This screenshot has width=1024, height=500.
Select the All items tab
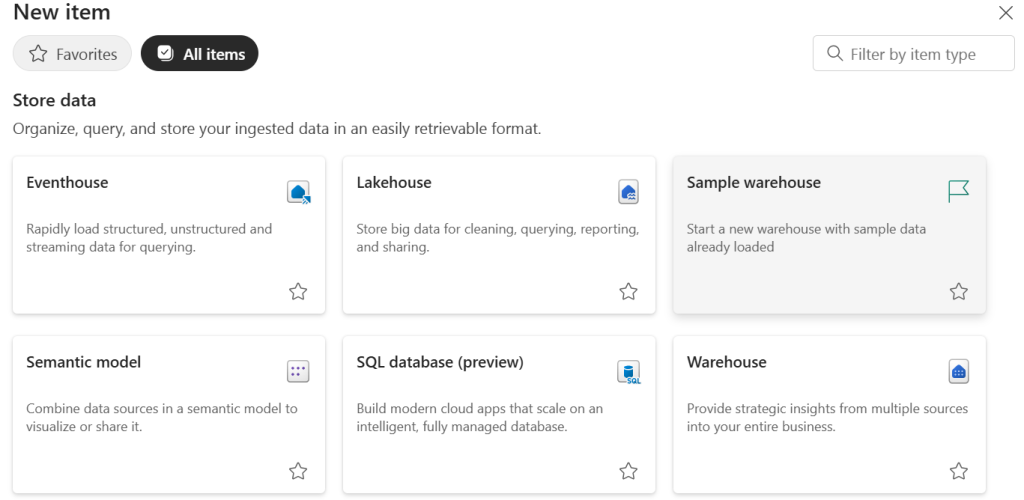click(200, 54)
